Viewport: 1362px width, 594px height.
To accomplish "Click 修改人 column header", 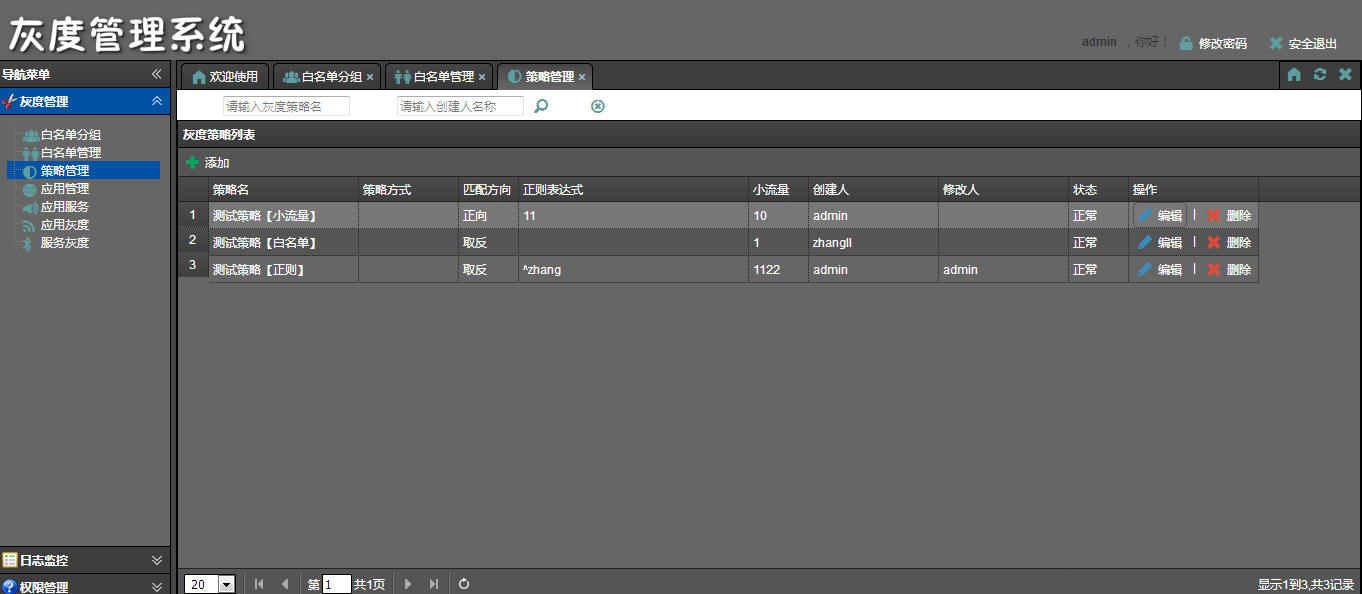I will pos(1004,189).
